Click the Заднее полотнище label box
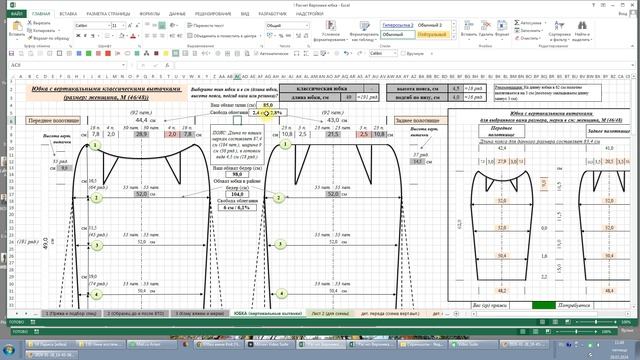This screenshot has height=360, width=640. pyautogui.click(x=421, y=120)
